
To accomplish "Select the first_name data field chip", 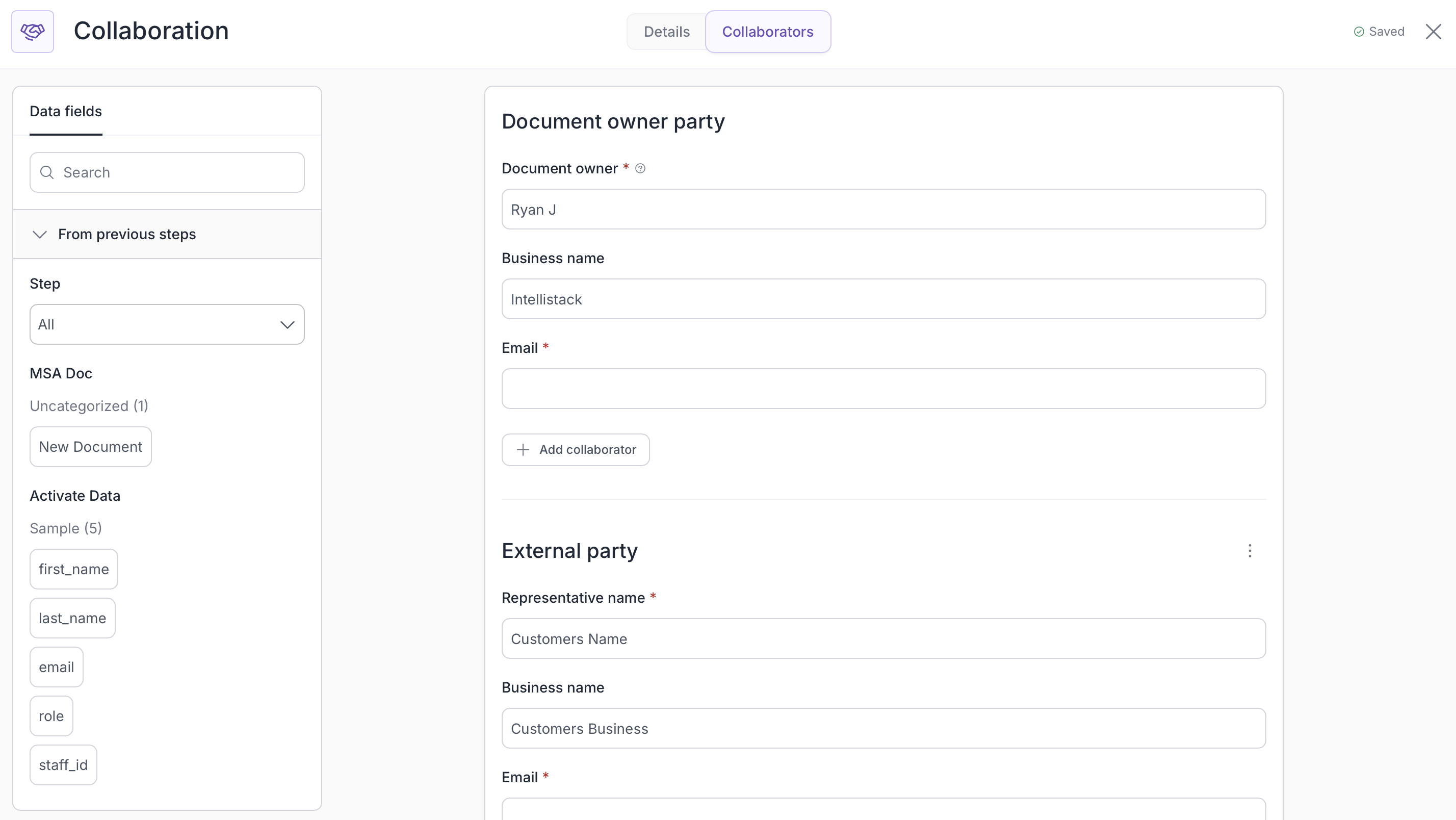I will click(73, 569).
